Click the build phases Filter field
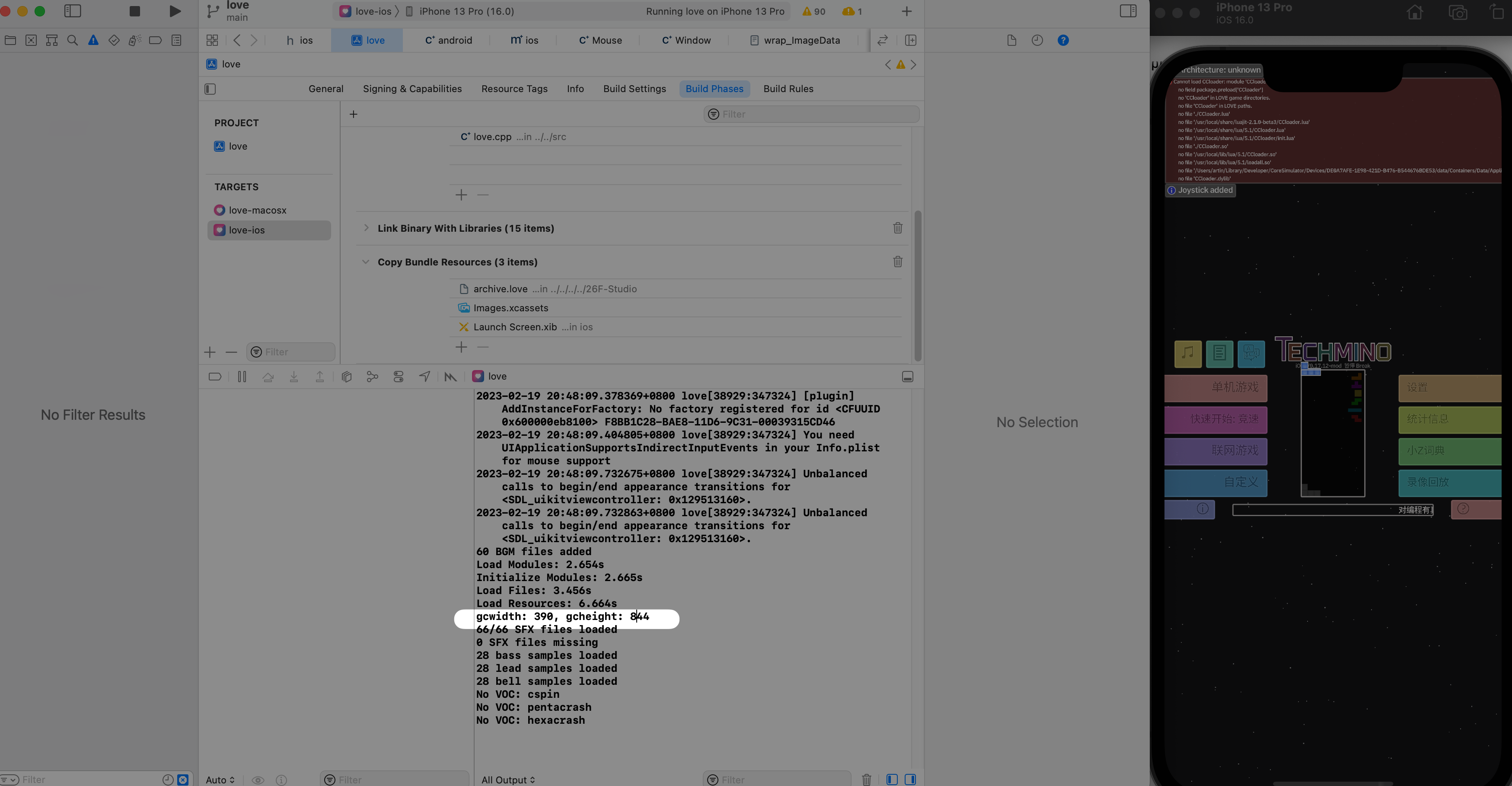 (812, 115)
